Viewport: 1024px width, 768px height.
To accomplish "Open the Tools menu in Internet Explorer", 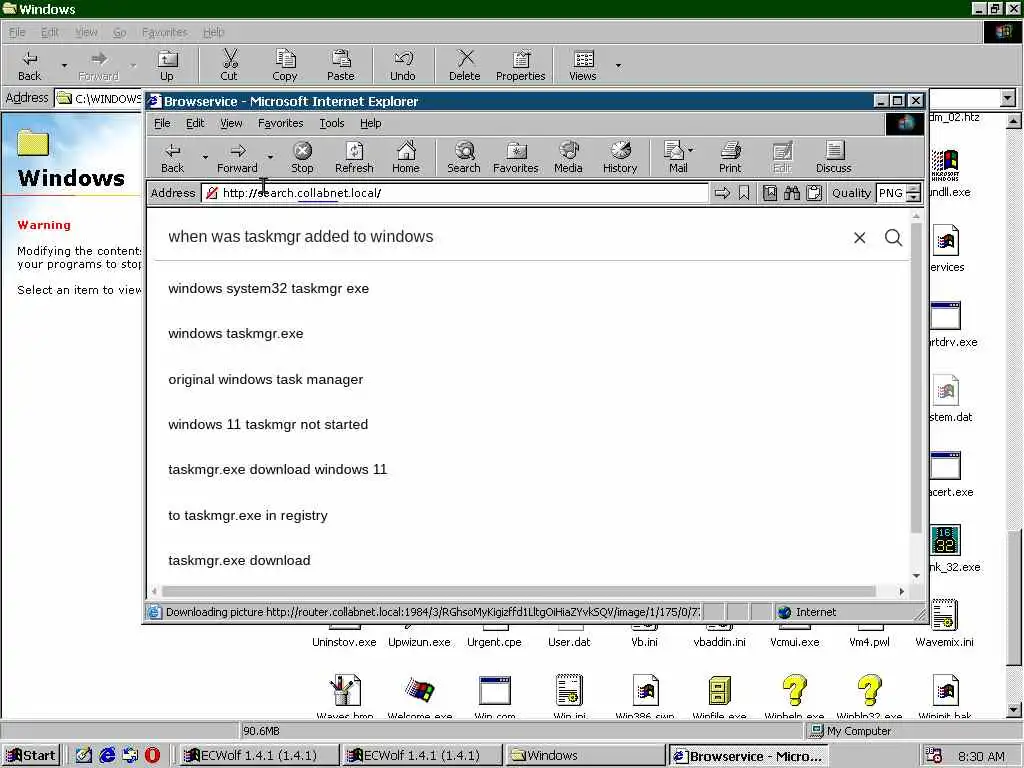I will pyautogui.click(x=332, y=123).
